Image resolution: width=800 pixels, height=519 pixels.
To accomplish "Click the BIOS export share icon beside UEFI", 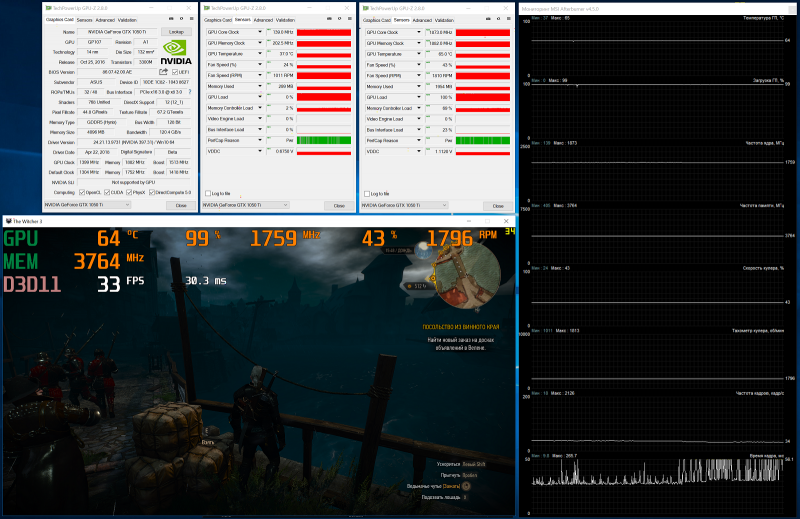I will pos(163,72).
